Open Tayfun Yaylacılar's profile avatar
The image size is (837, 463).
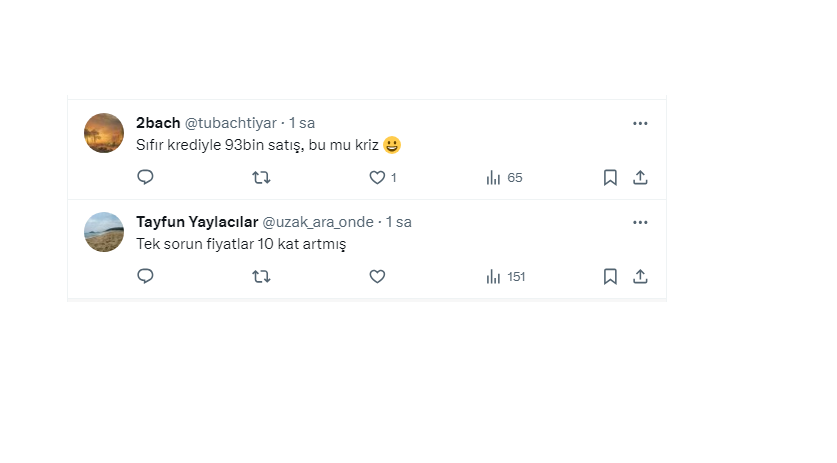click(104, 232)
